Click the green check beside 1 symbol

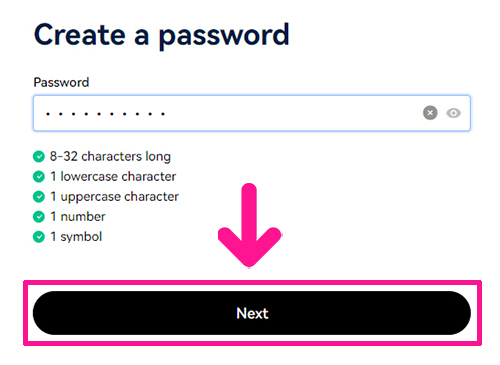39,237
